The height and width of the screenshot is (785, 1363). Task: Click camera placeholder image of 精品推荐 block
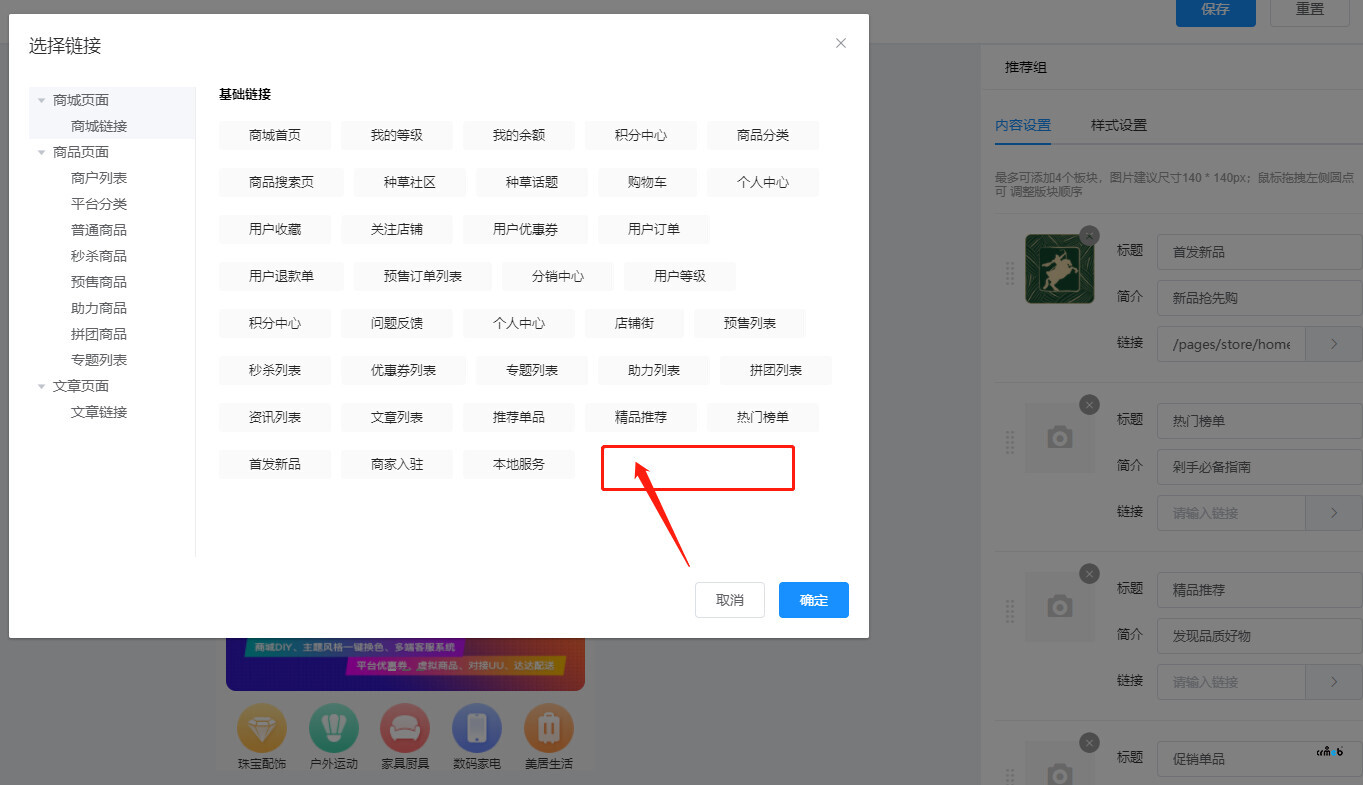tap(1059, 607)
